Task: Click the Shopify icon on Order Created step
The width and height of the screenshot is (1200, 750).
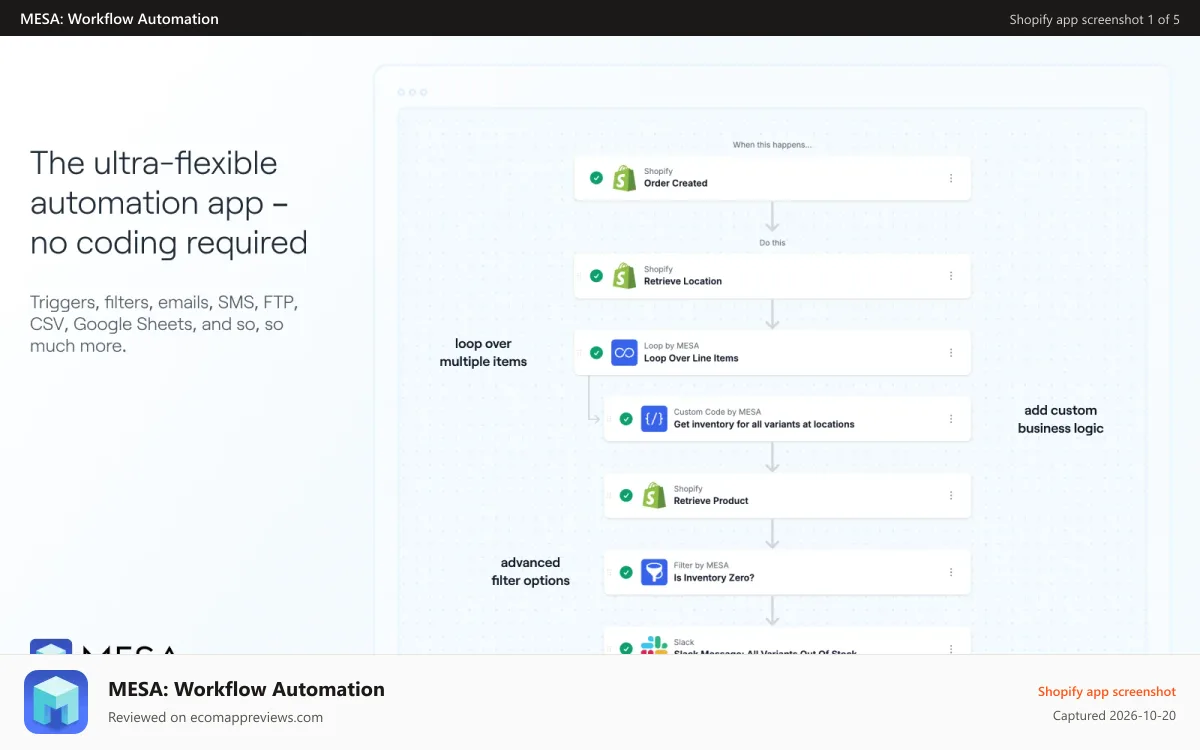Action: (x=624, y=178)
